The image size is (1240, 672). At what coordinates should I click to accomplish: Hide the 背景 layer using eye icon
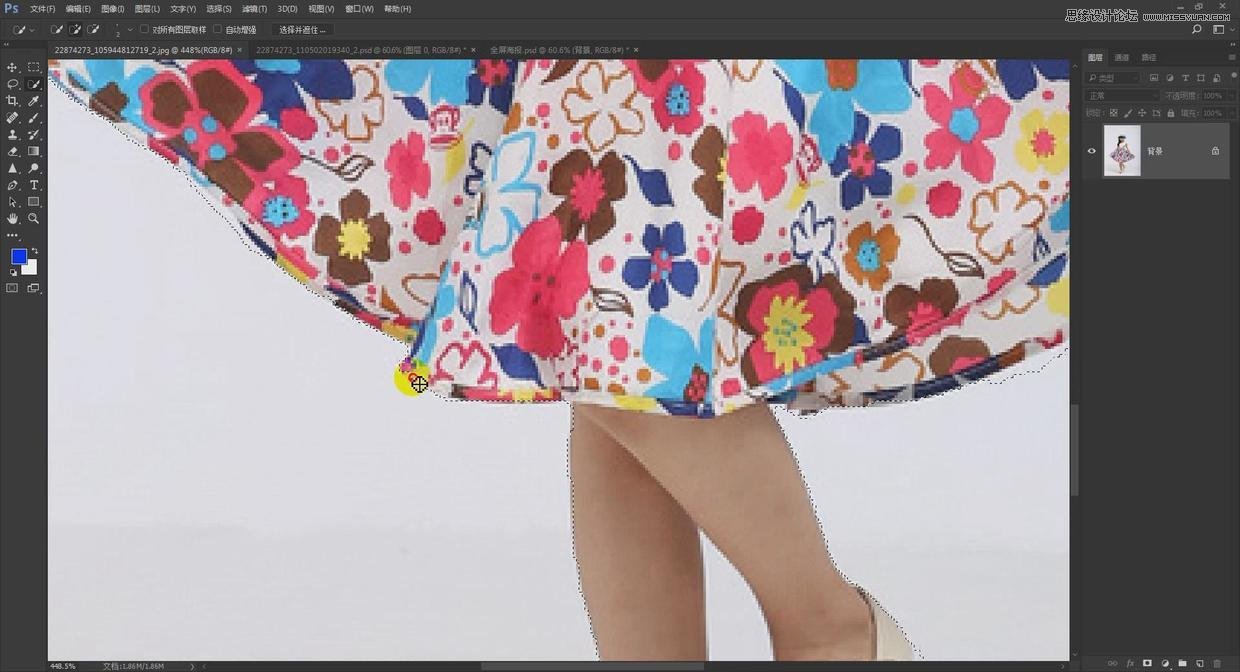(x=1091, y=151)
